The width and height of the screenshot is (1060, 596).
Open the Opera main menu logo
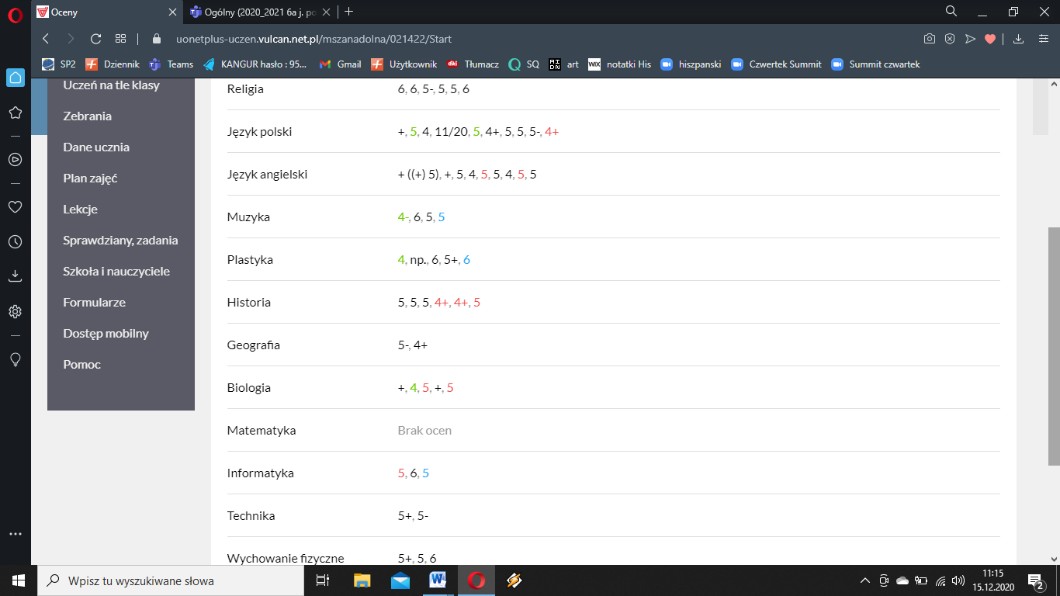[x=15, y=13]
